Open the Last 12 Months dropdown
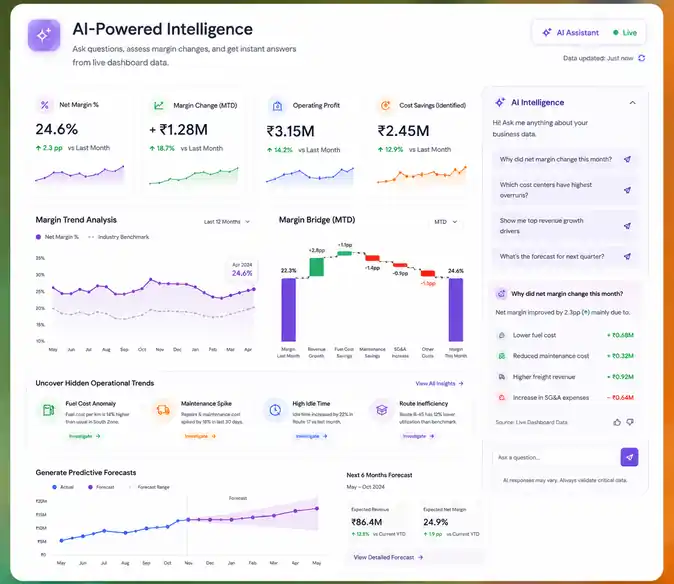 227,222
